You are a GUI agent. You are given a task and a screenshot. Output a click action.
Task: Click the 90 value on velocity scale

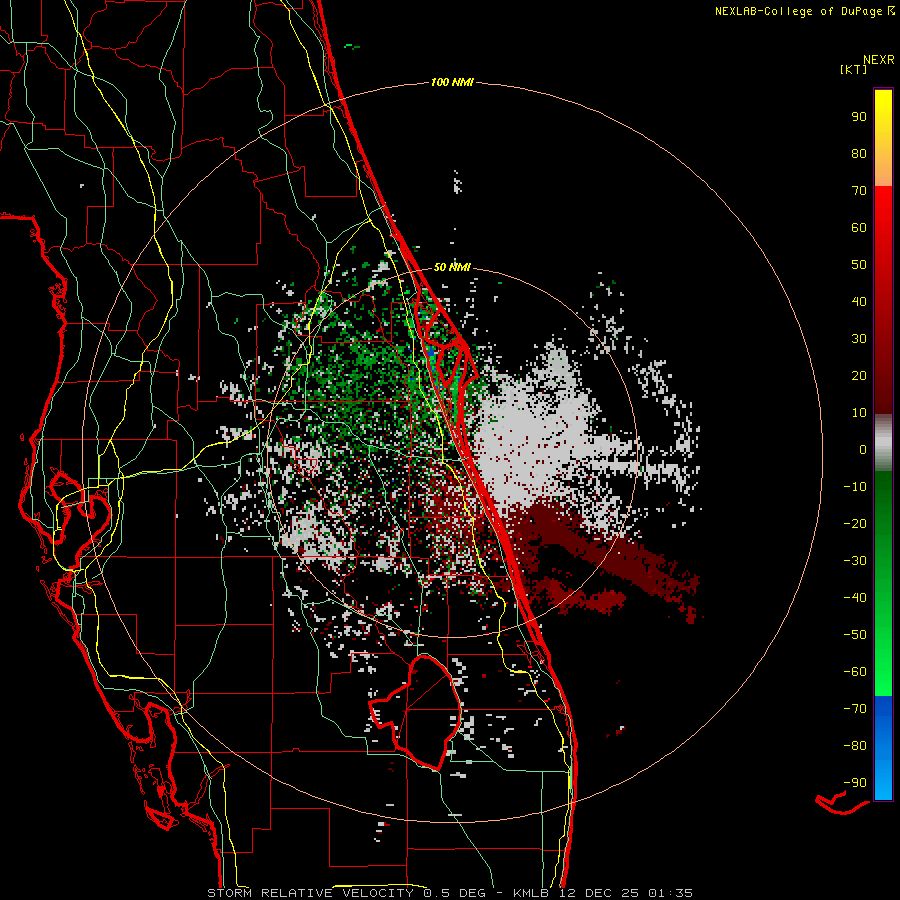(859, 117)
